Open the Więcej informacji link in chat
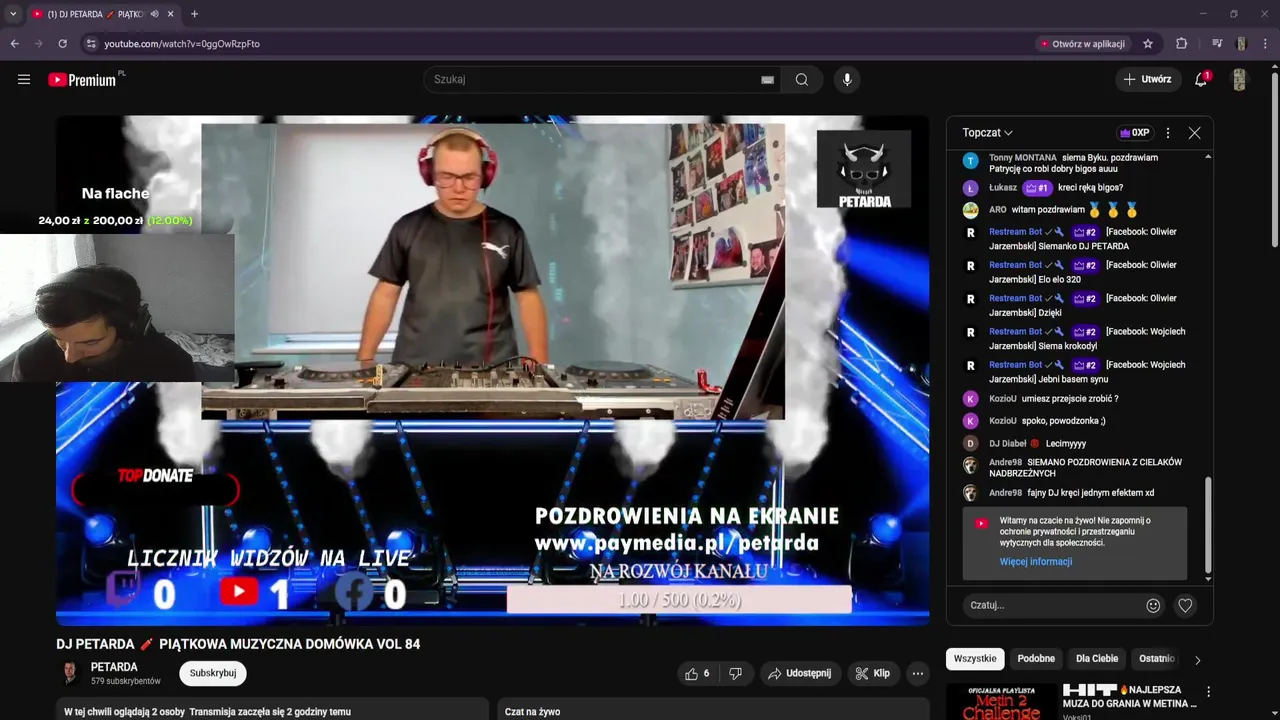The width and height of the screenshot is (1280, 720). point(1035,562)
